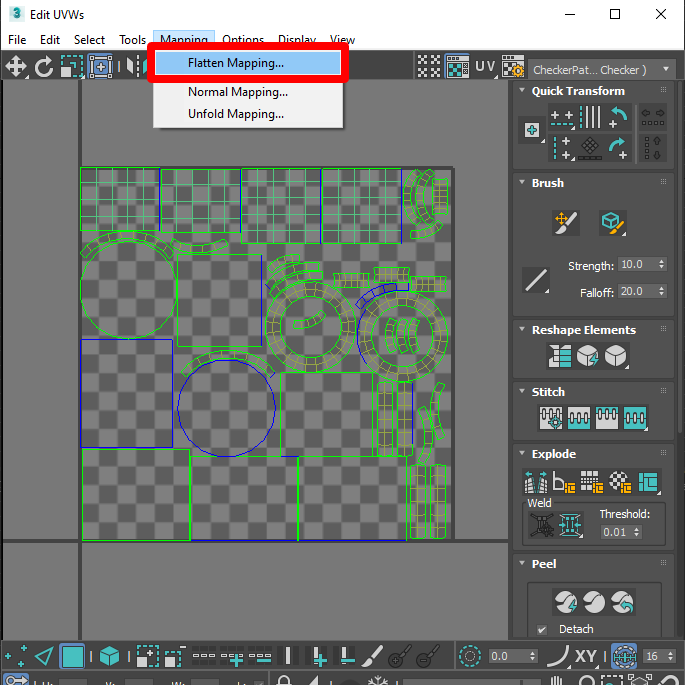This screenshot has height=685, width=685.
Task: Click Set Pivot icon in Quick Transform
Action: 532,130
